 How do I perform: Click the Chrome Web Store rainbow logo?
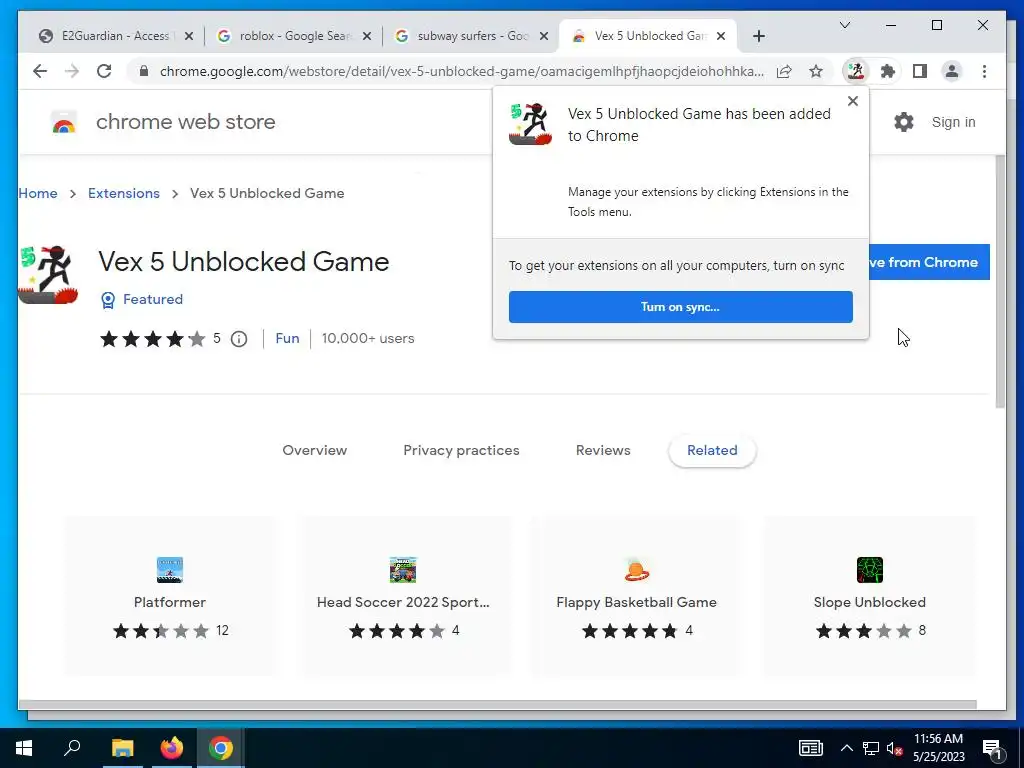[x=64, y=122]
